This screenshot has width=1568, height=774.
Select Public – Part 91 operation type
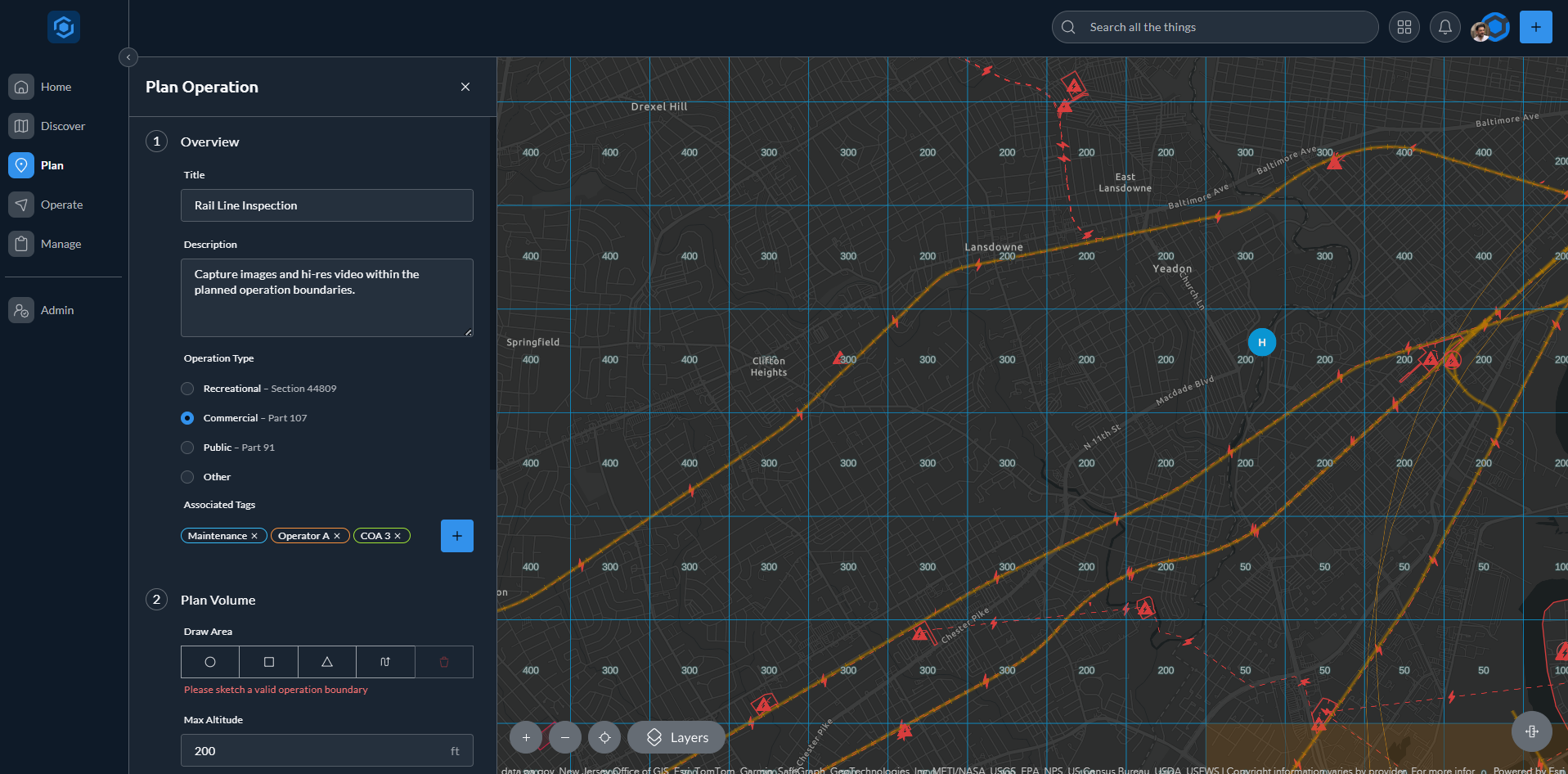[x=187, y=448]
